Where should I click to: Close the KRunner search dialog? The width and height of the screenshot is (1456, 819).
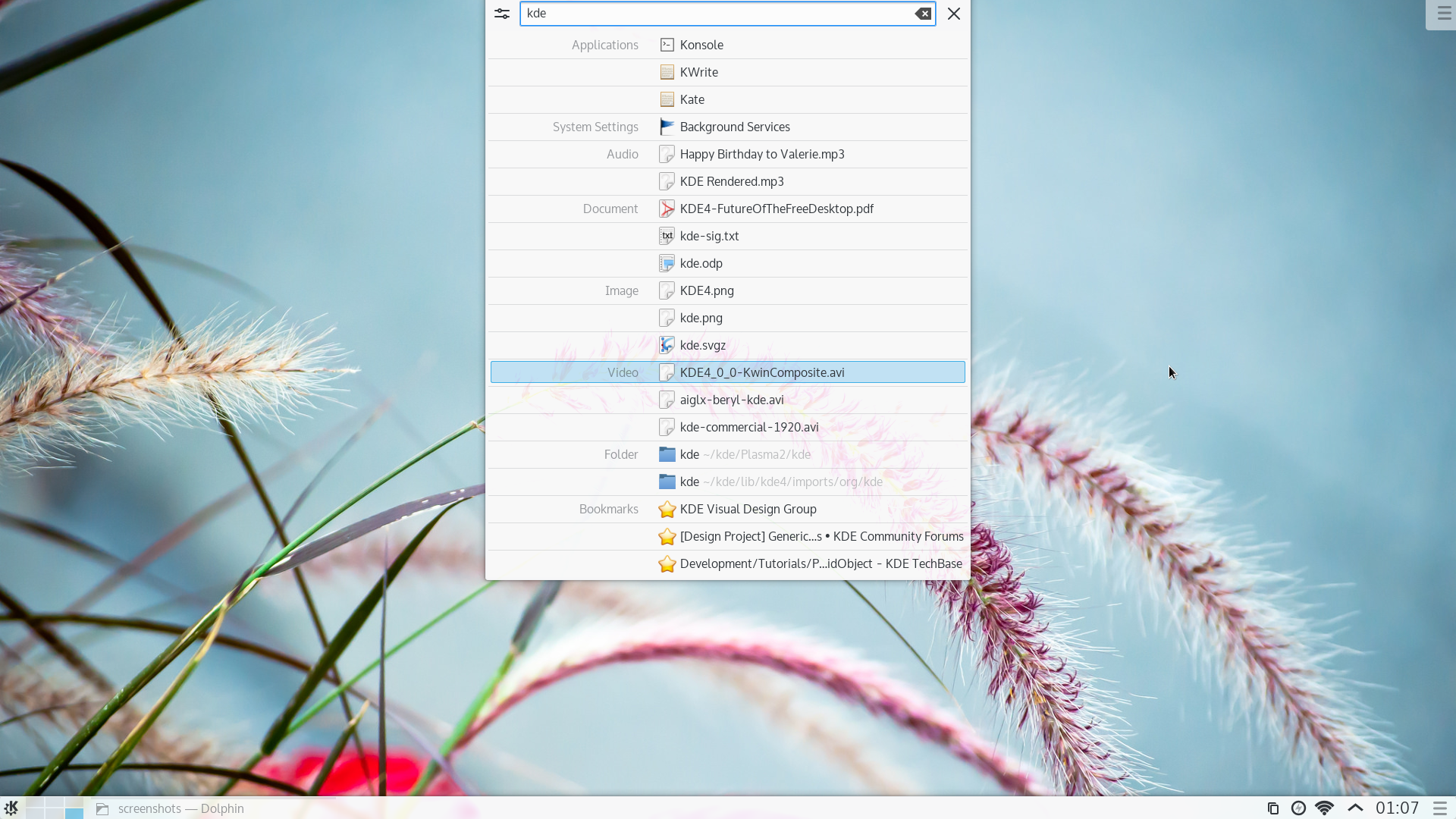coord(953,13)
